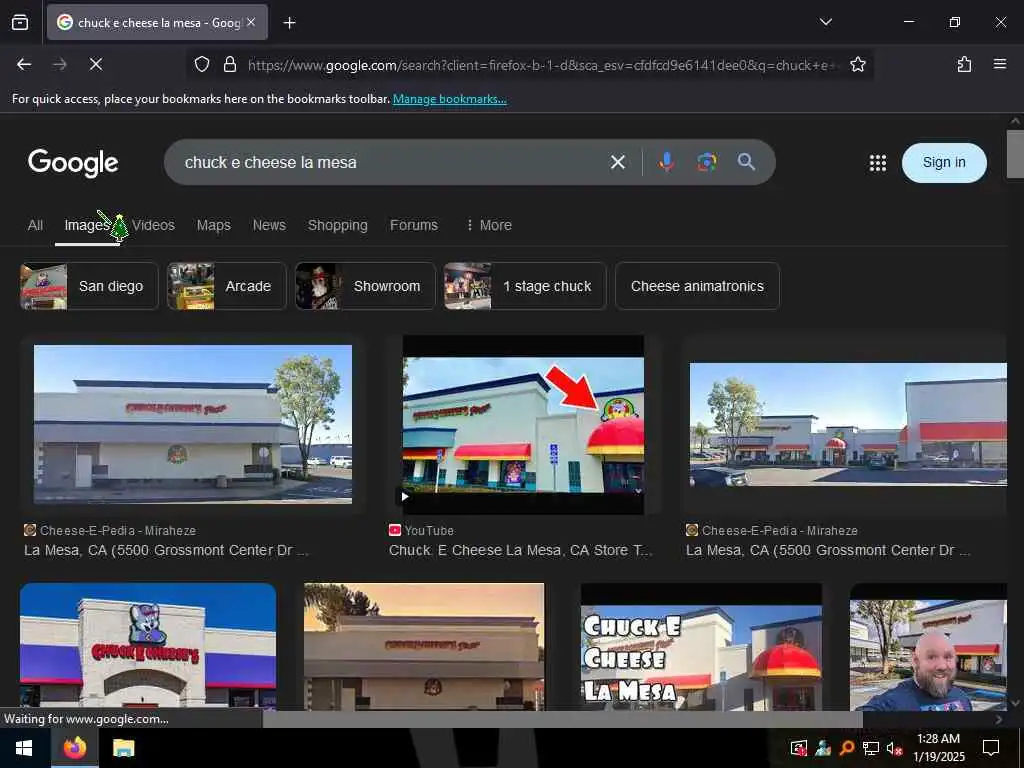The width and height of the screenshot is (1024, 768).
Task: Start voice search with the microphone
Action: pos(666,162)
